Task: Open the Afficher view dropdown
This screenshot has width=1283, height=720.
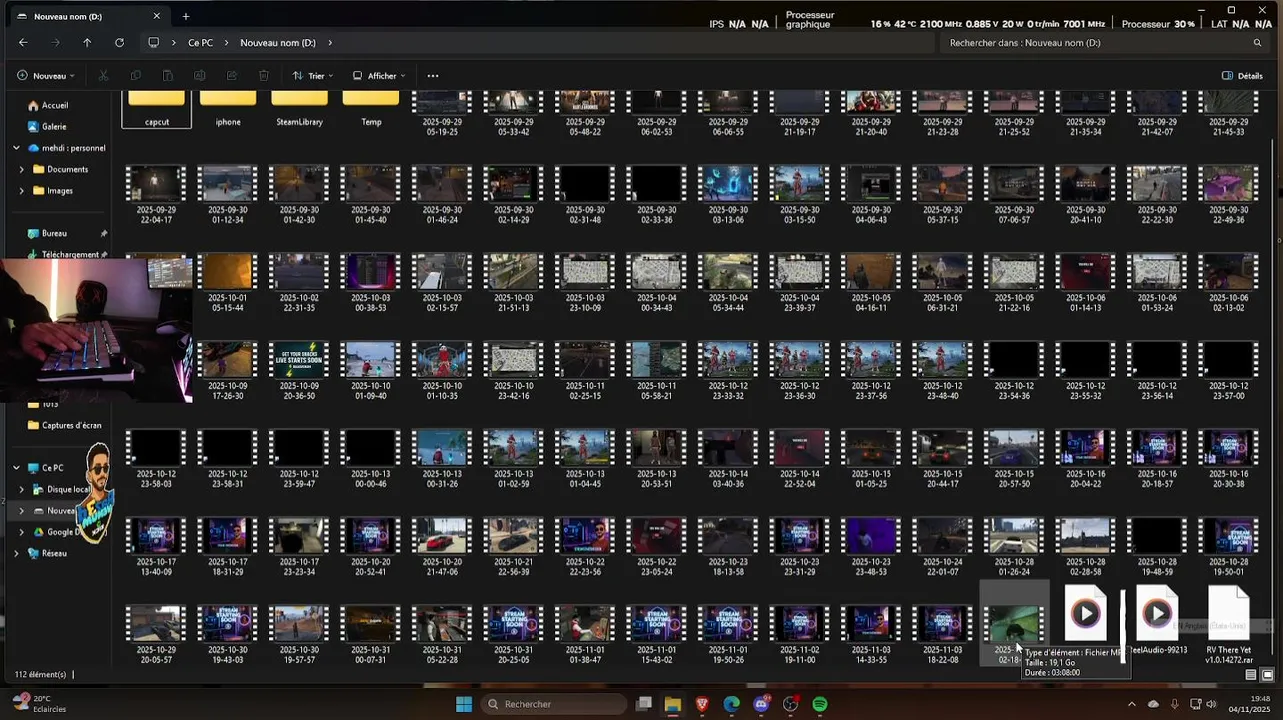Action: (378, 76)
